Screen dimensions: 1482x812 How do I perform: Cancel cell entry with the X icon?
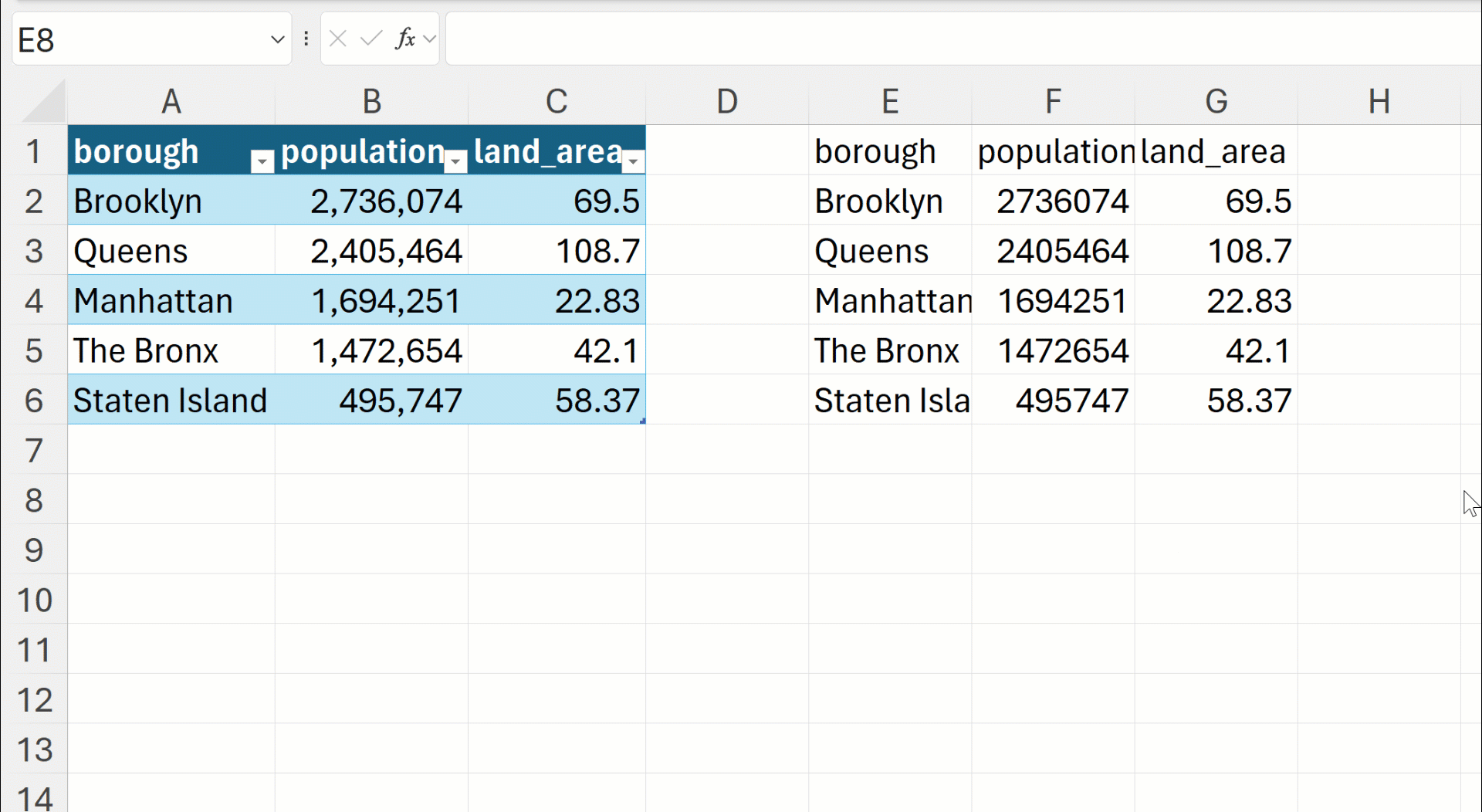(x=337, y=39)
